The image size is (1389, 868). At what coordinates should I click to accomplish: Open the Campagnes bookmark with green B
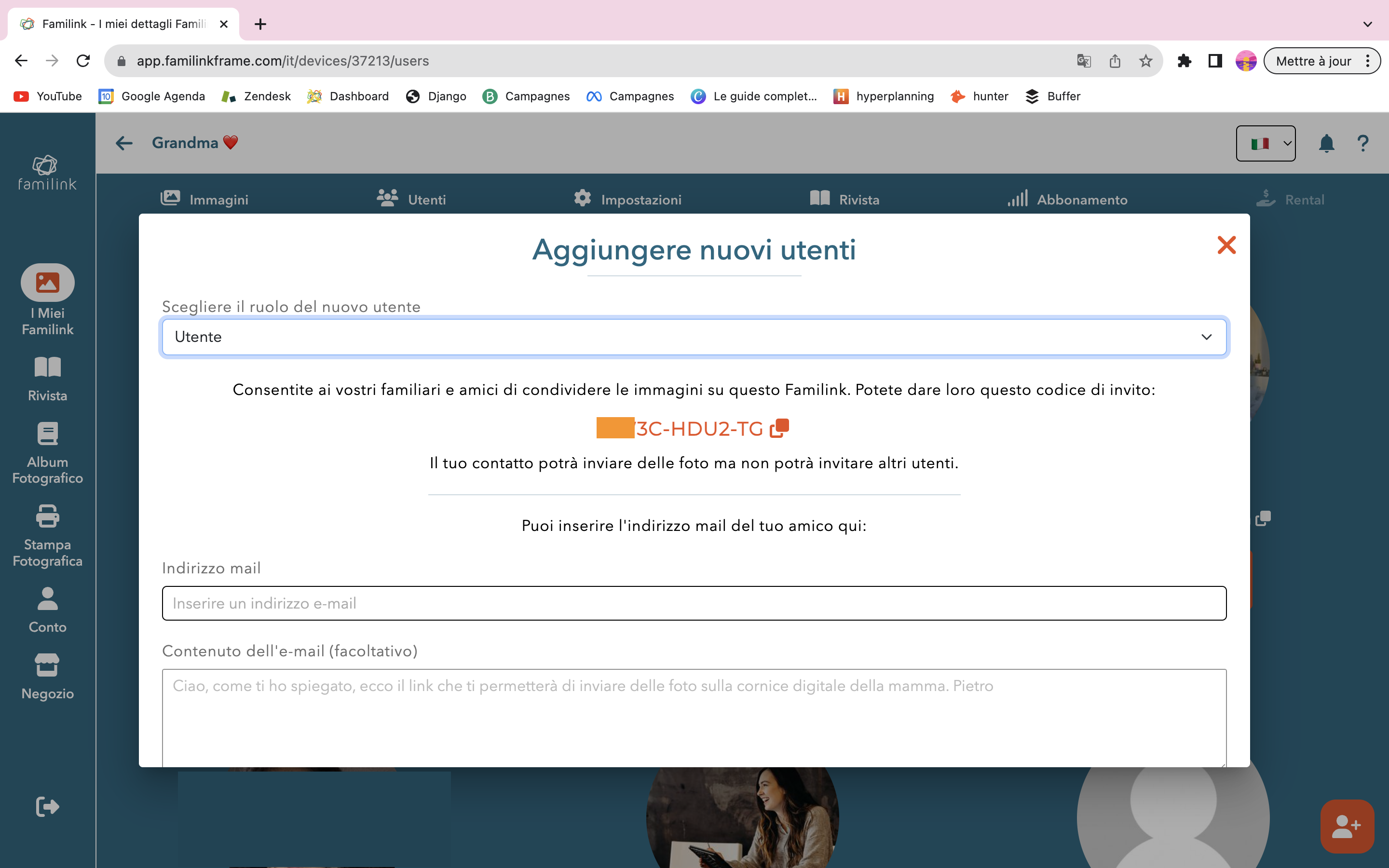526,96
